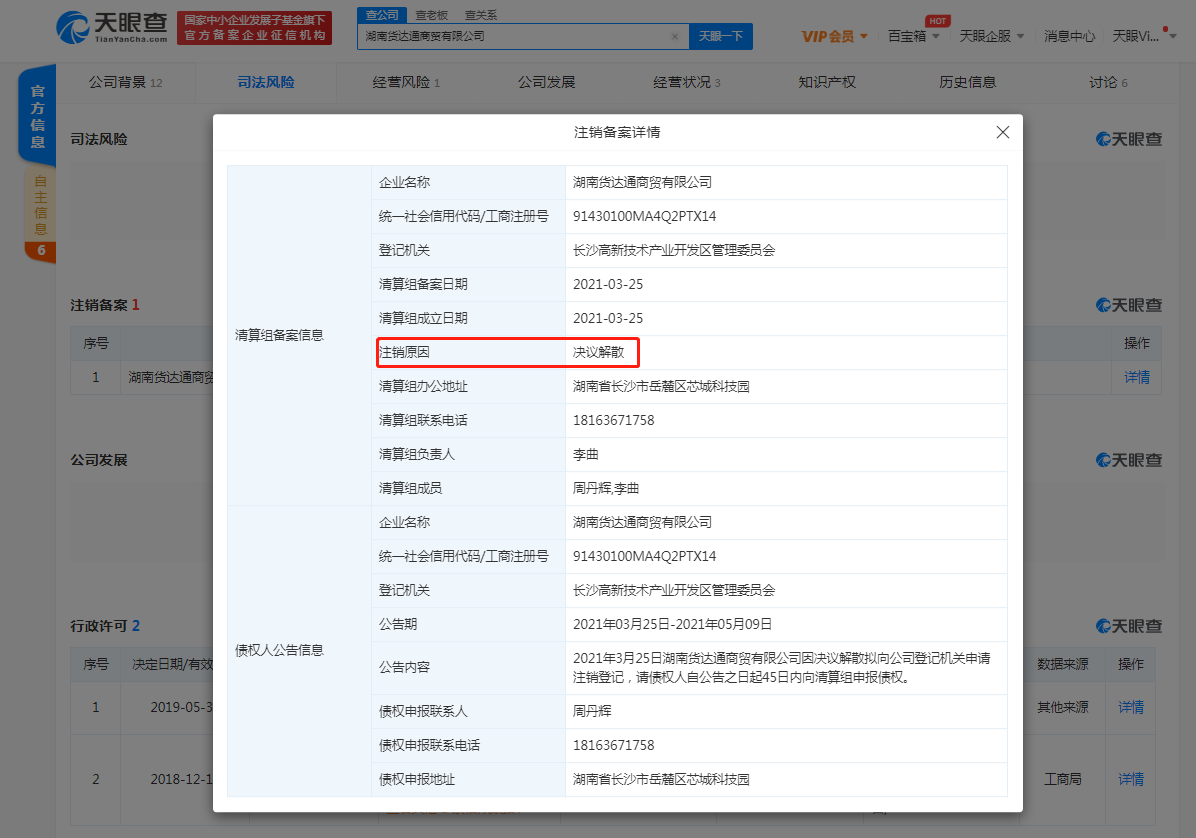Image resolution: width=1196 pixels, height=838 pixels.
Task: Clear the search box text
Action: (674, 36)
